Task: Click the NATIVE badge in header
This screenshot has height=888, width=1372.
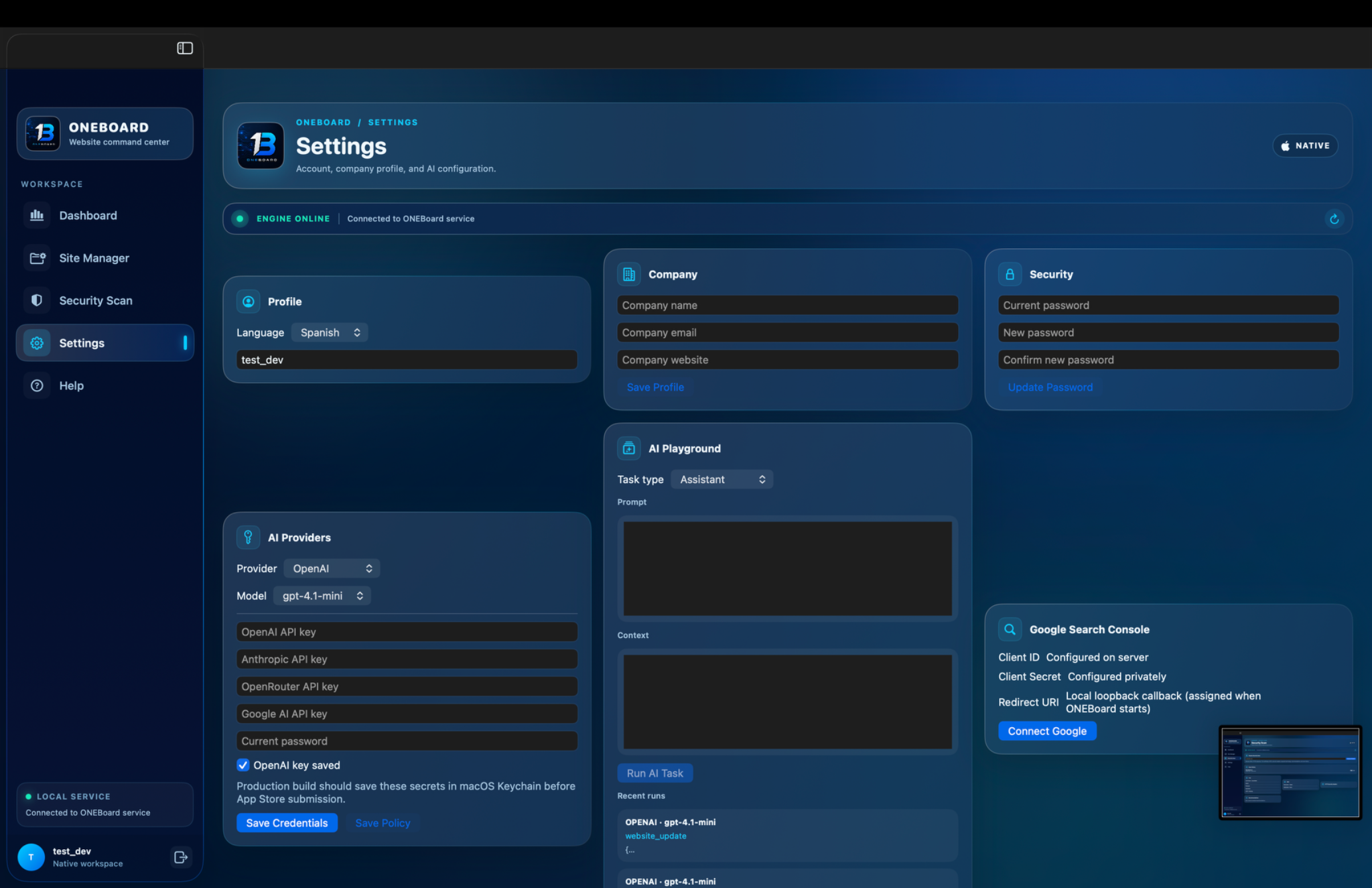Action: (x=1305, y=145)
